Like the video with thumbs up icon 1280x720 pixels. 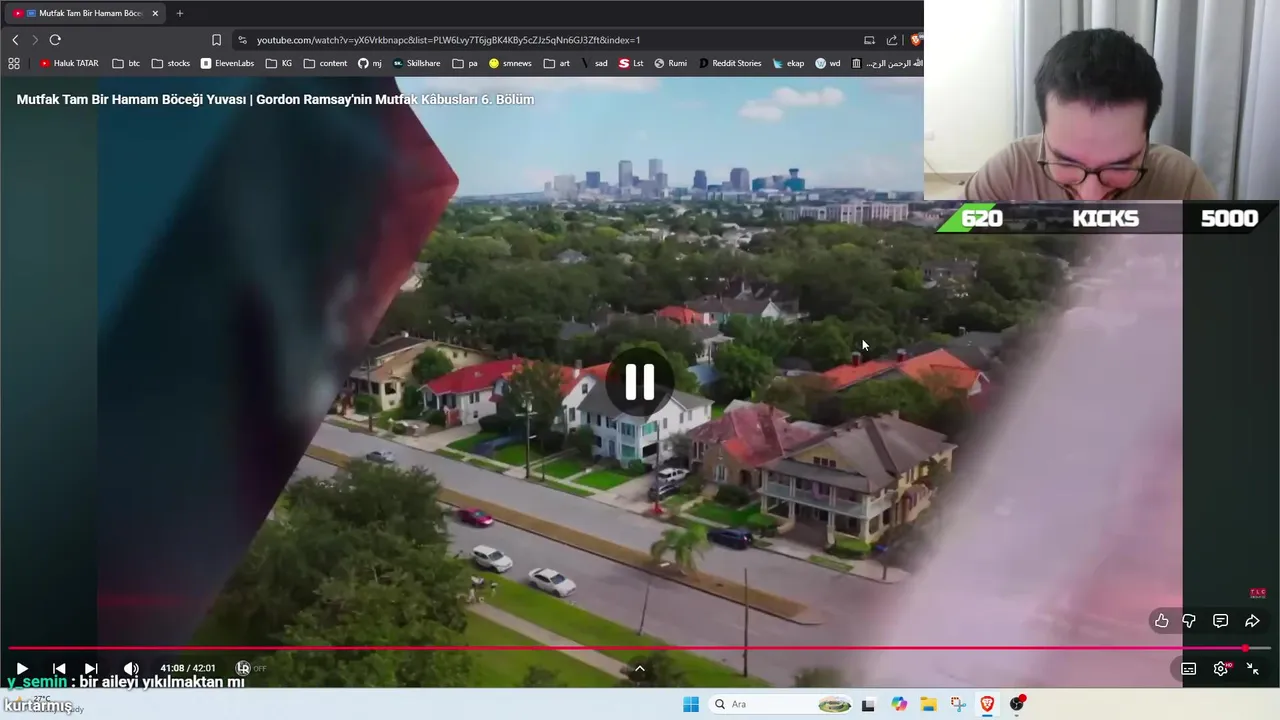point(1161,621)
